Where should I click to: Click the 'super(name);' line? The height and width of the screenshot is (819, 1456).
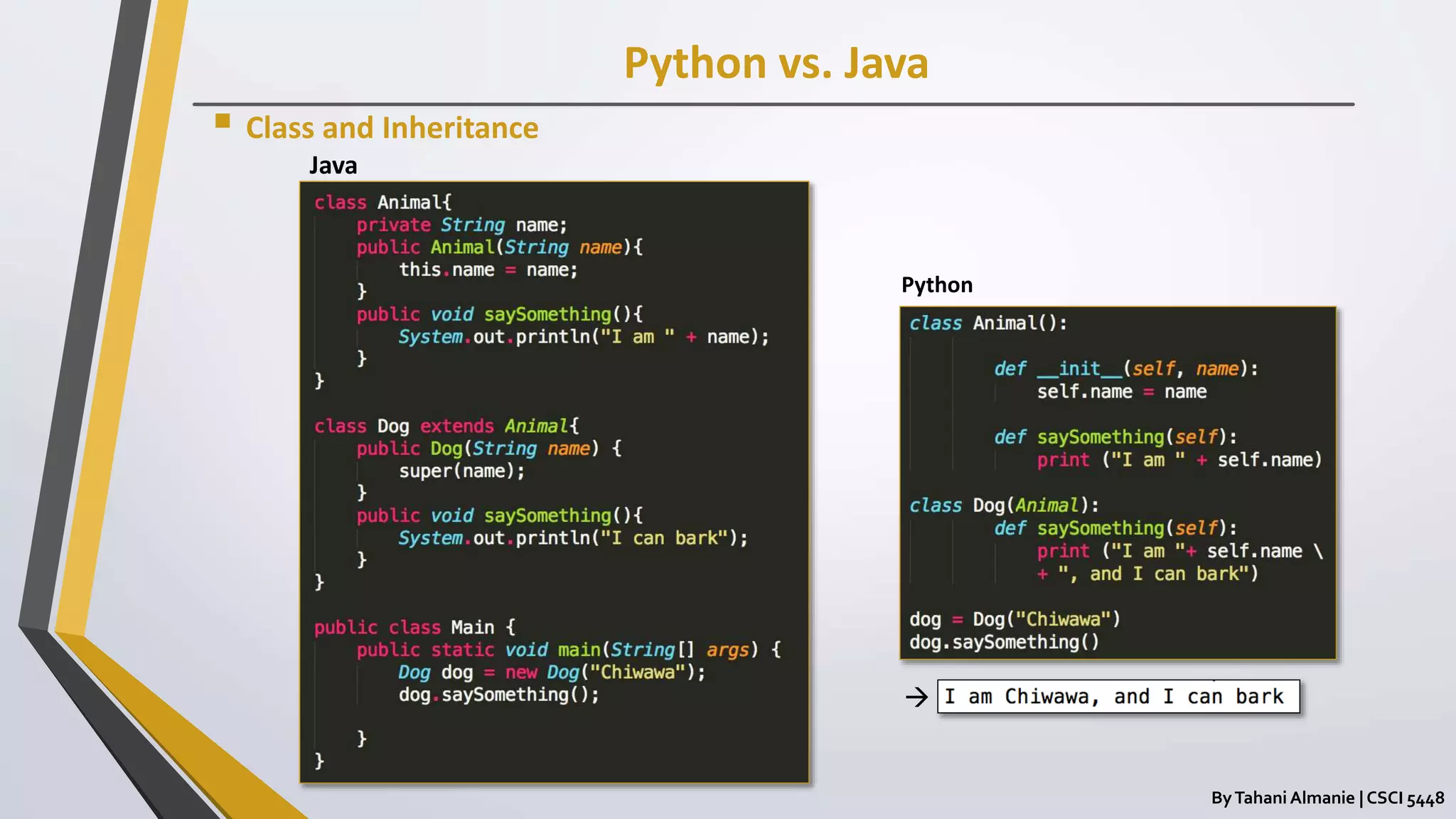tap(461, 471)
